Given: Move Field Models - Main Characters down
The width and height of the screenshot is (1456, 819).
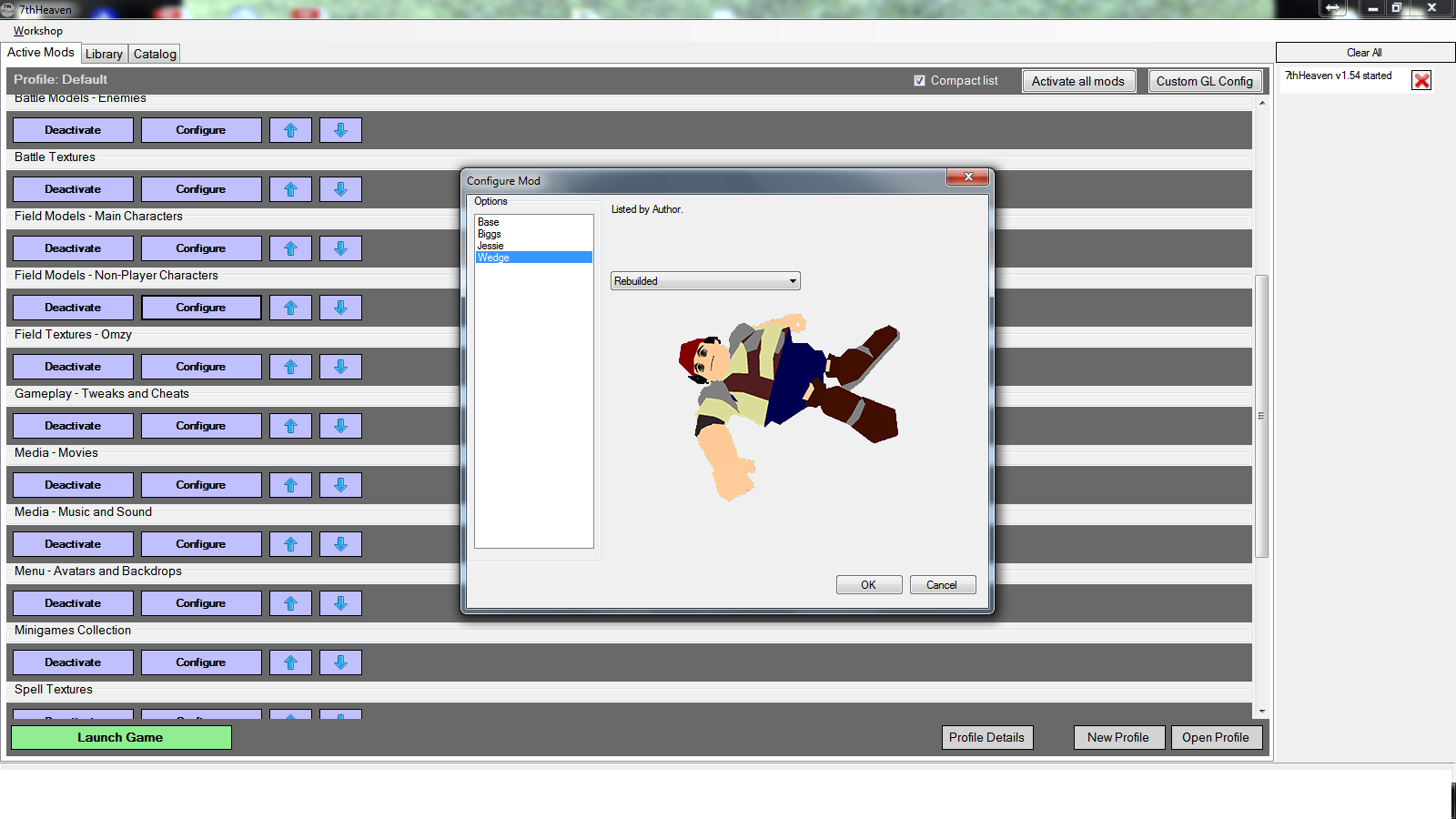Looking at the screenshot, I should tap(340, 248).
